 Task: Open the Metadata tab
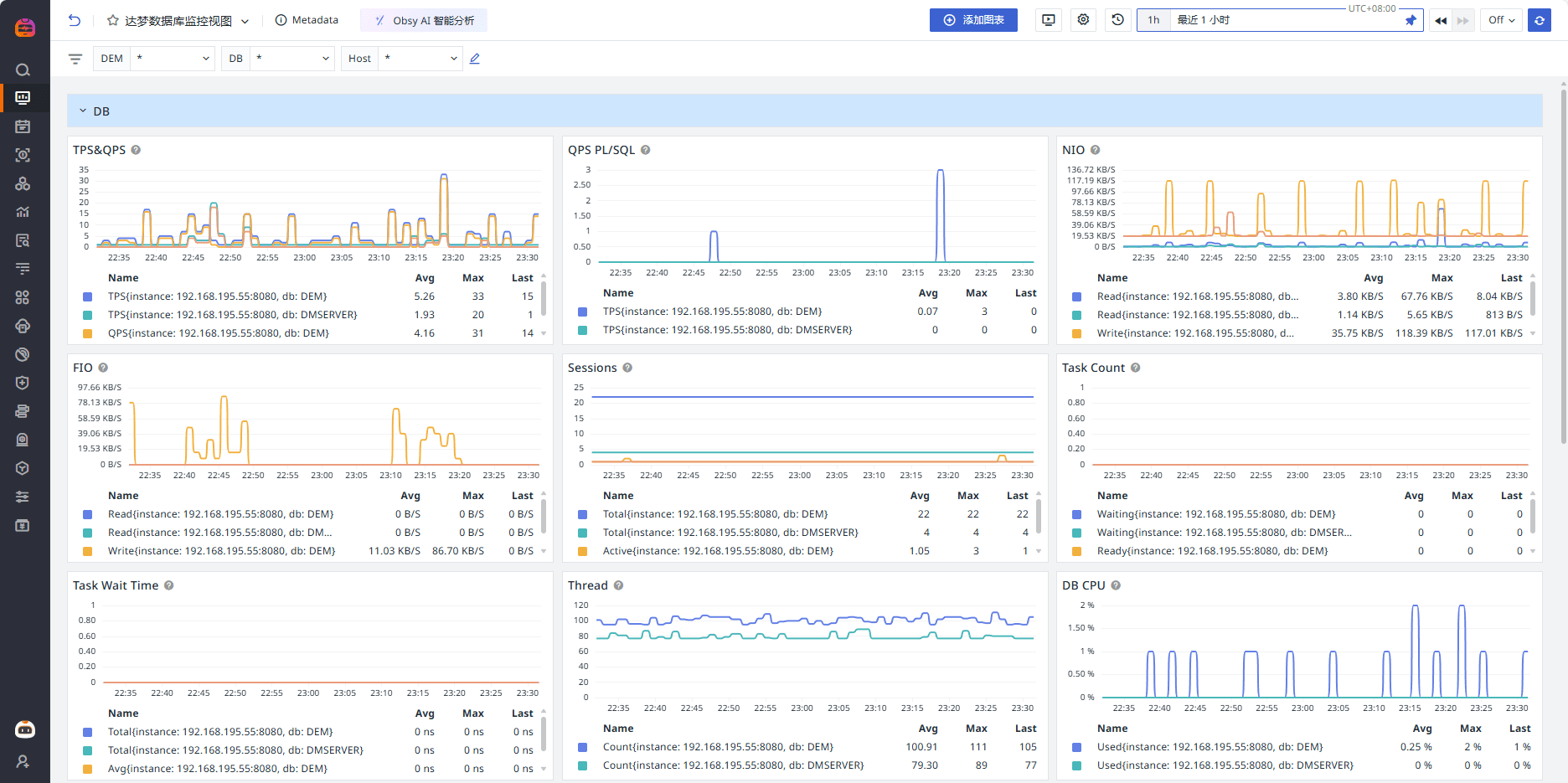pyautogui.click(x=307, y=20)
